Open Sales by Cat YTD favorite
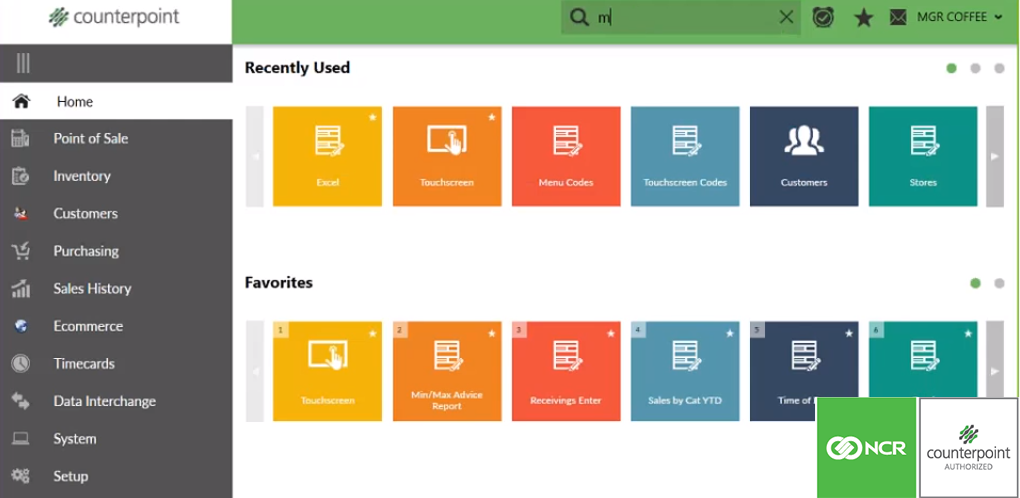This screenshot has width=1020, height=498. (x=685, y=370)
